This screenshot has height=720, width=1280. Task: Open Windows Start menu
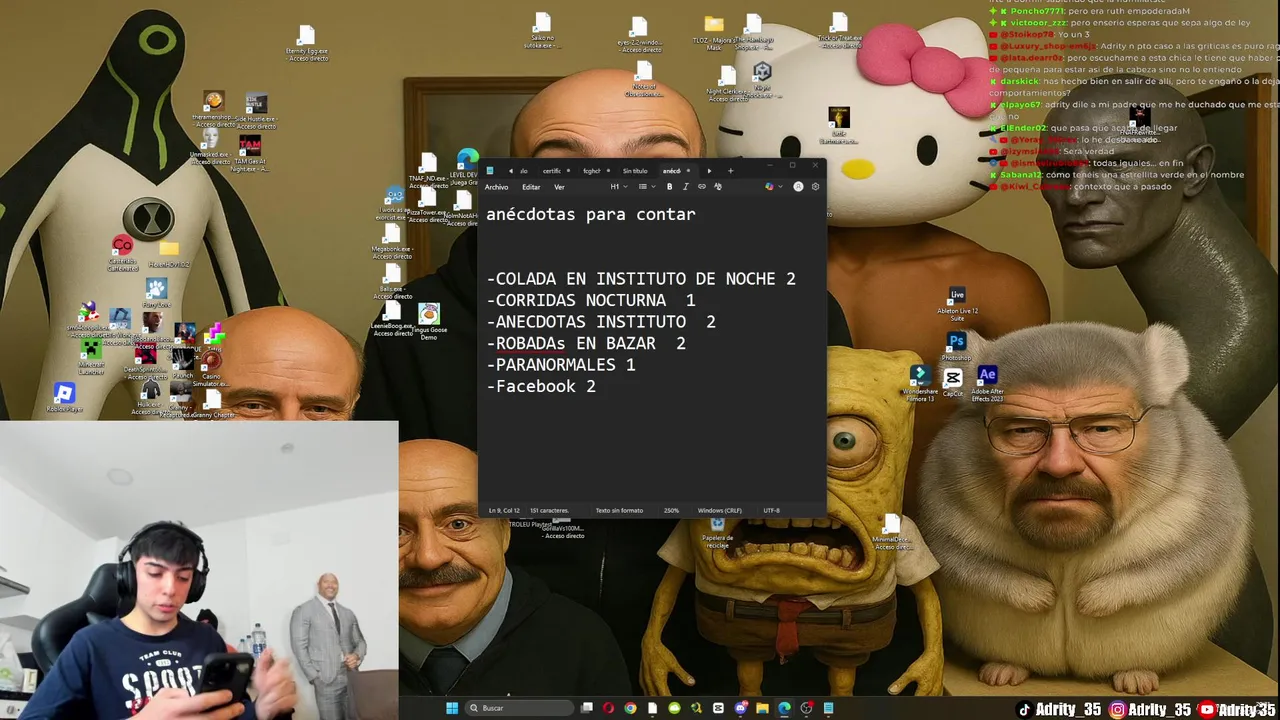(x=452, y=708)
